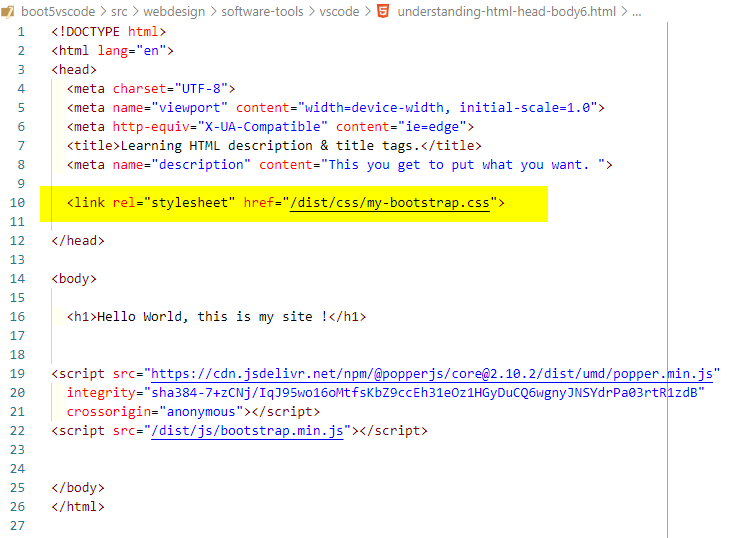The image size is (738, 538).
Task: Click the closing head tag
Action: pyautogui.click(x=78, y=241)
